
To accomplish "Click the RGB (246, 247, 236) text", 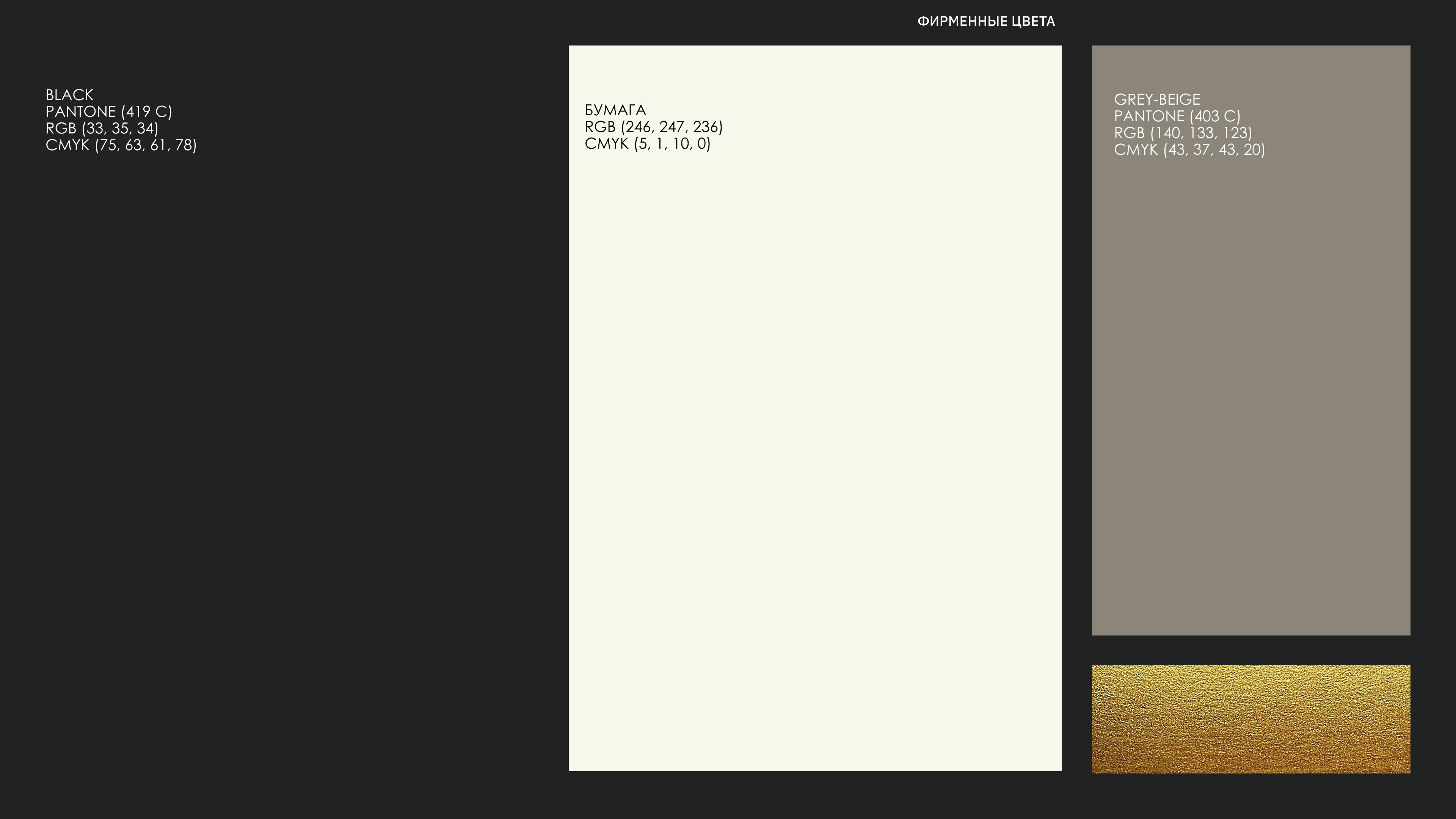I will tap(653, 127).
